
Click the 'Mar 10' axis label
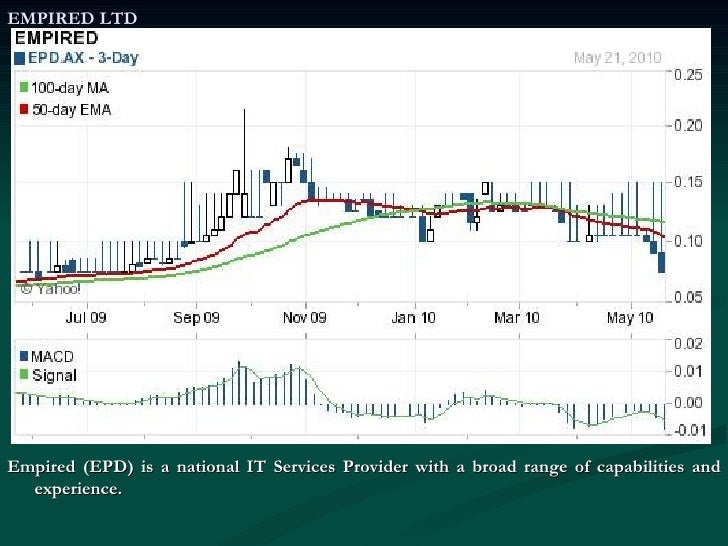pyautogui.click(x=517, y=318)
